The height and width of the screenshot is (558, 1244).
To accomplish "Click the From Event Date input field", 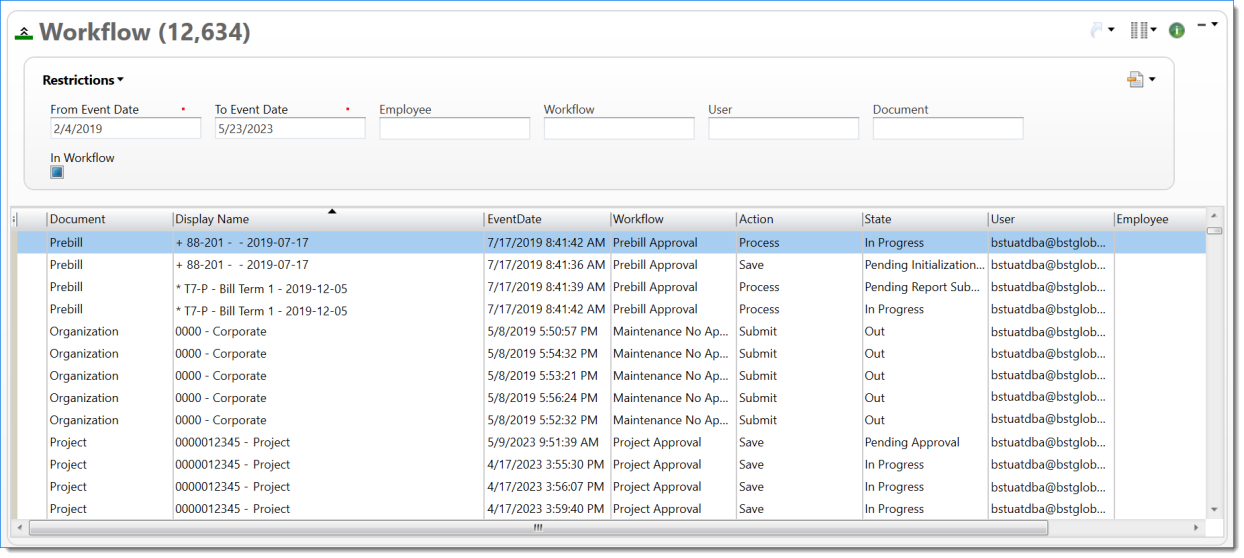I will point(125,129).
